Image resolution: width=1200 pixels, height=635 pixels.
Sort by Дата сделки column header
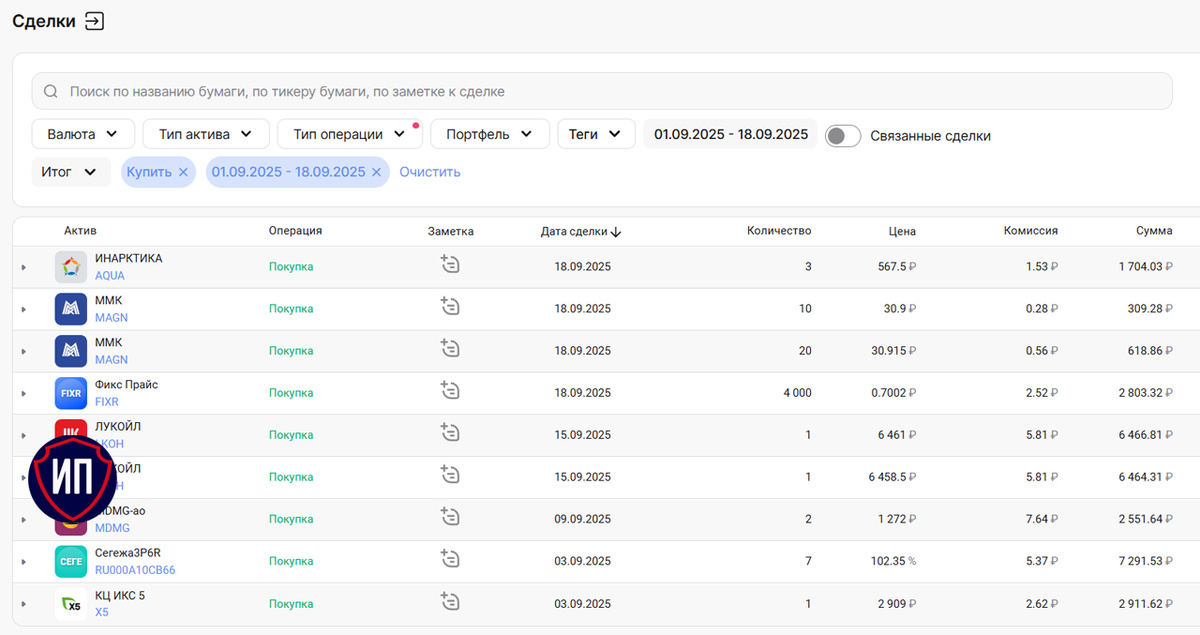pos(581,231)
